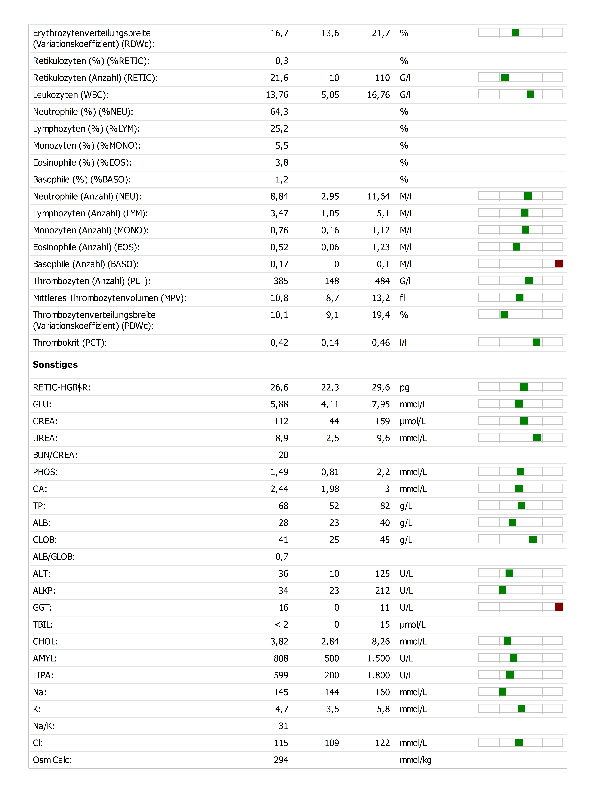Click the Cl range bar green marker
Image resolution: width=594 pixels, height=801 pixels.
(519, 742)
